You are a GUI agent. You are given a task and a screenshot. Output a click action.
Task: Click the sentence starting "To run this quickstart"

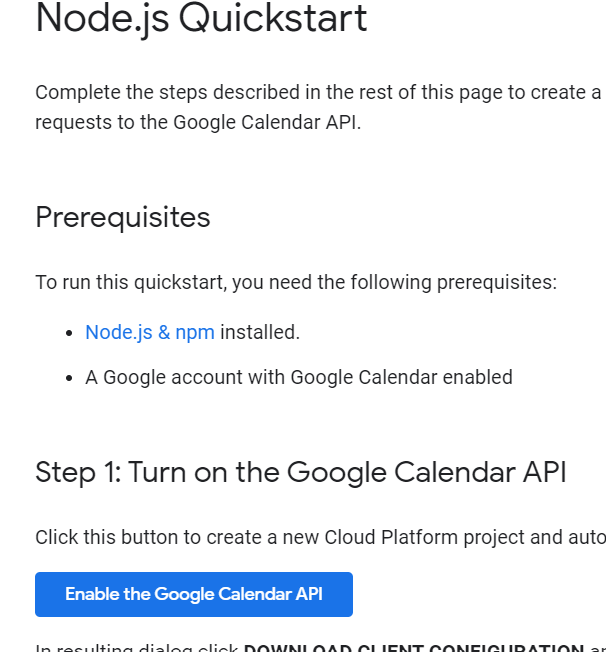point(296,283)
